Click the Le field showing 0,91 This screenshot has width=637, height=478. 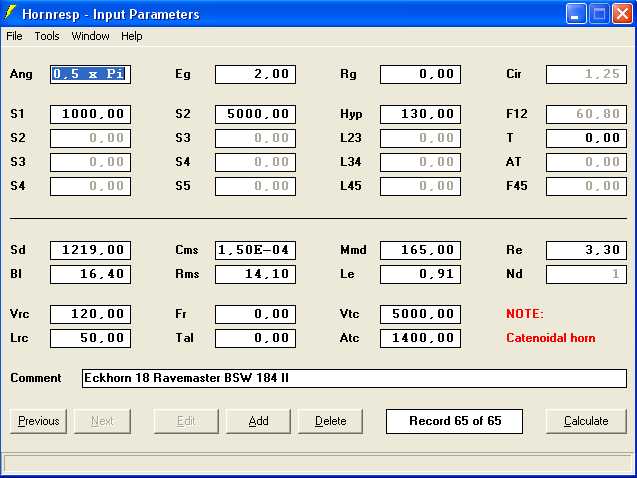tap(420, 274)
